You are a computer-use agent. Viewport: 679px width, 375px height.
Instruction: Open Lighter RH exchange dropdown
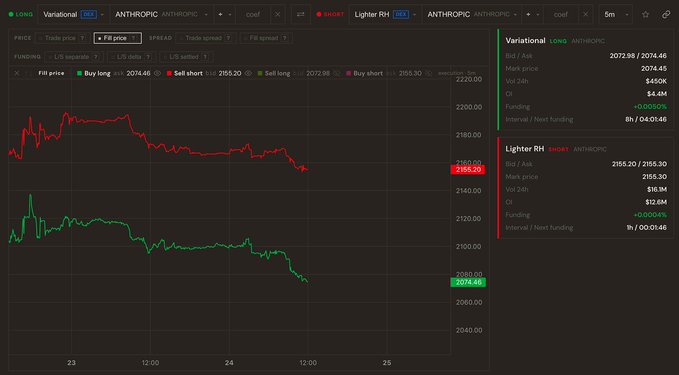(x=385, y=14)
